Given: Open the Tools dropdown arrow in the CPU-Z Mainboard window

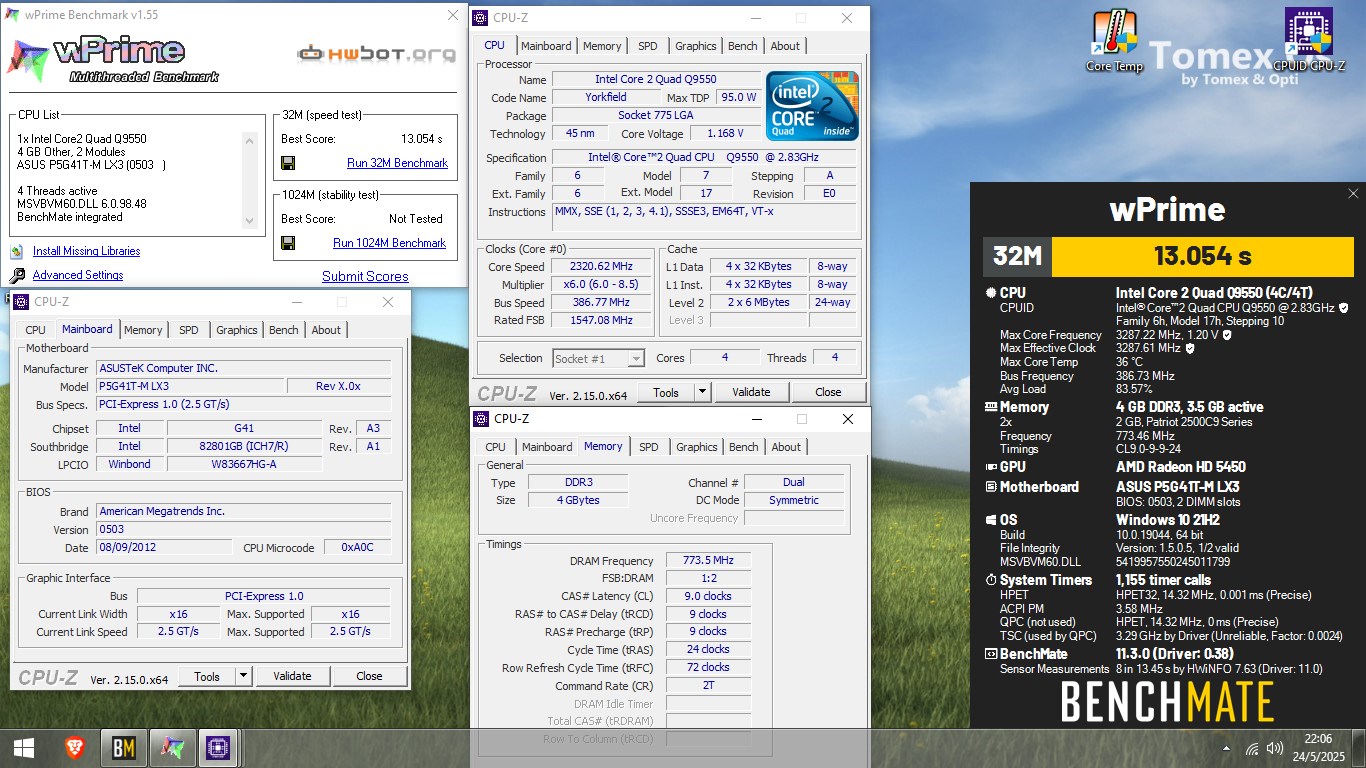Looking at the screenshot, I should [x=244, y=676].
